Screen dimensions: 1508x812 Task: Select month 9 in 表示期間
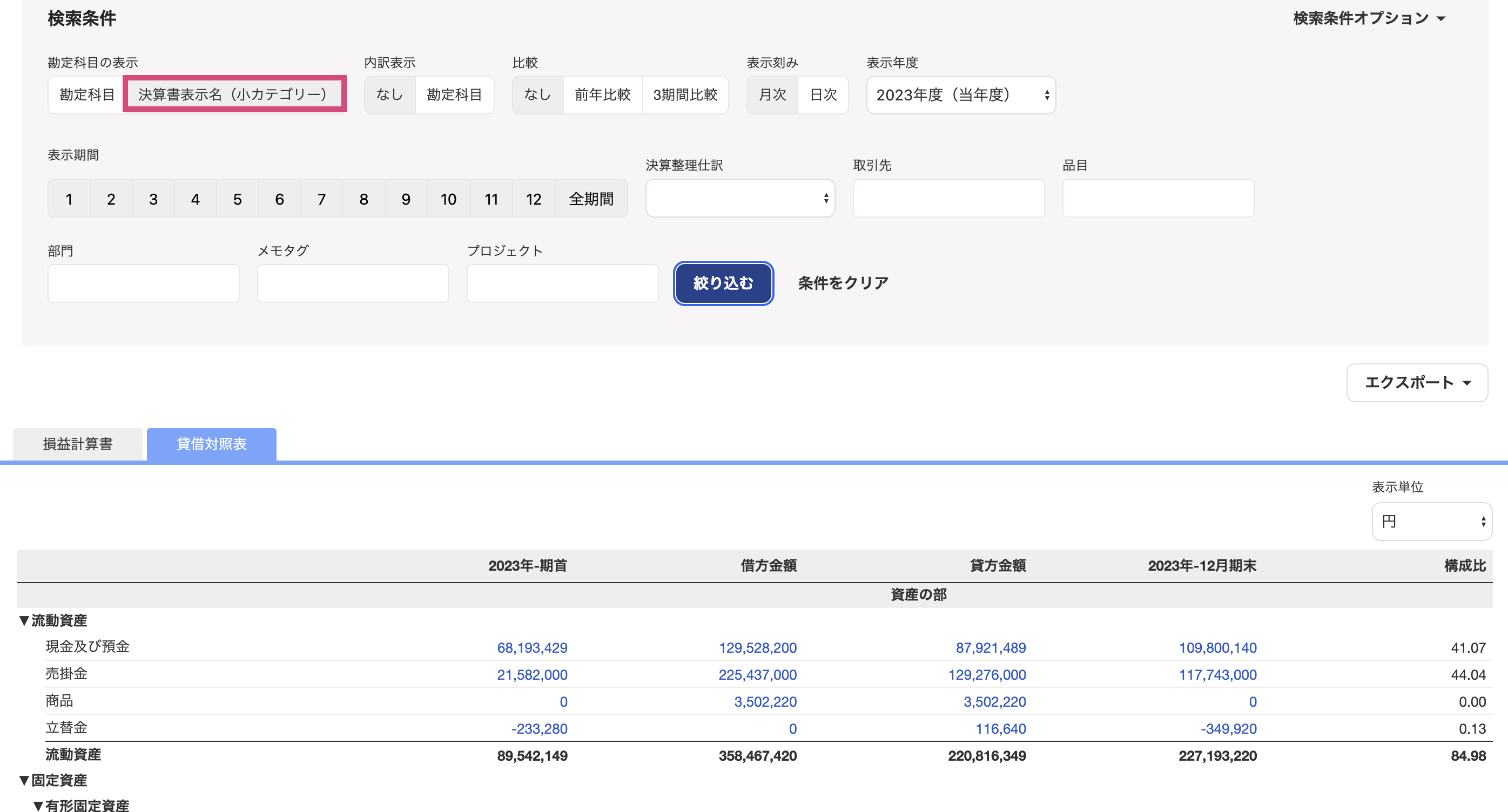(406, 199)
